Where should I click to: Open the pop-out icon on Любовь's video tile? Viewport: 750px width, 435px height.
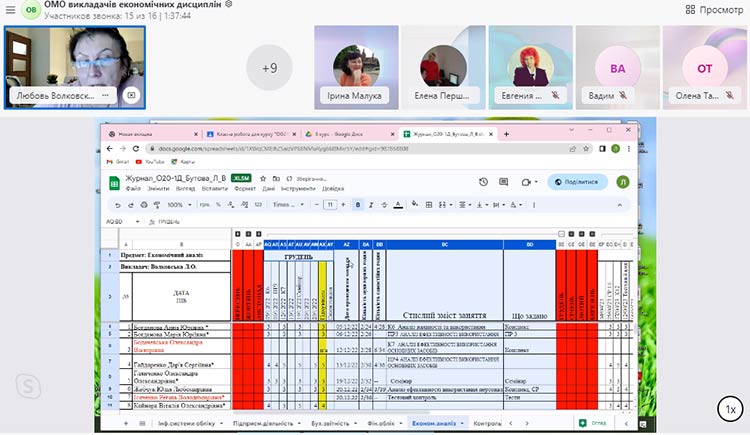coord(130,96)
